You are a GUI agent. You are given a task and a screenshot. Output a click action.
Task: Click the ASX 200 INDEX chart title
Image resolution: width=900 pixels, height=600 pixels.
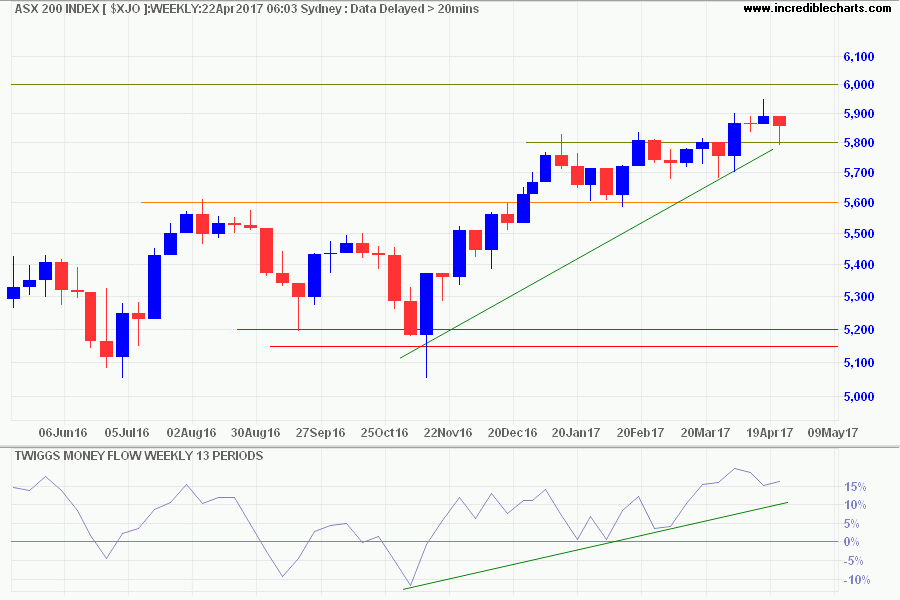(247, 9)
